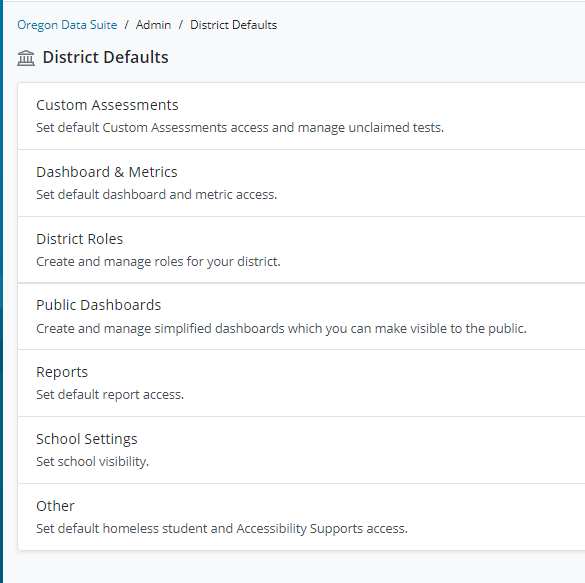This screenshot has height=583, width=585.
Task: Click the District Defaults breadcrumb text
Action: pos(234,25)
